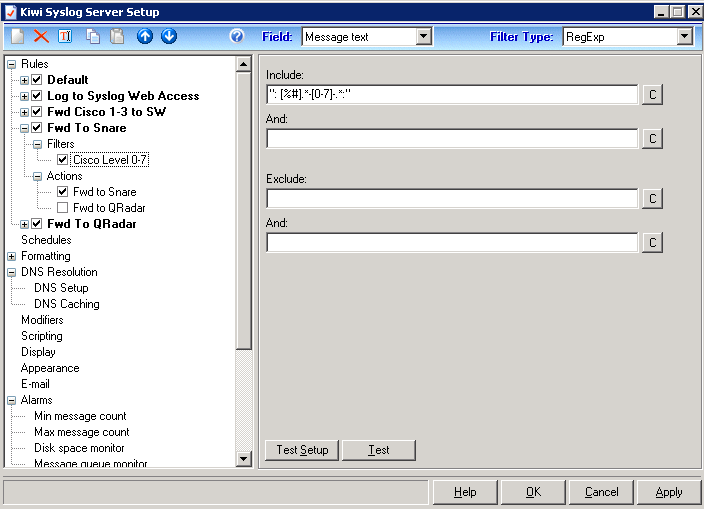This screenshot has width=704, height=509.
Task: Expand the Fwd To QRadar rule node
Action: pos(25,224)
